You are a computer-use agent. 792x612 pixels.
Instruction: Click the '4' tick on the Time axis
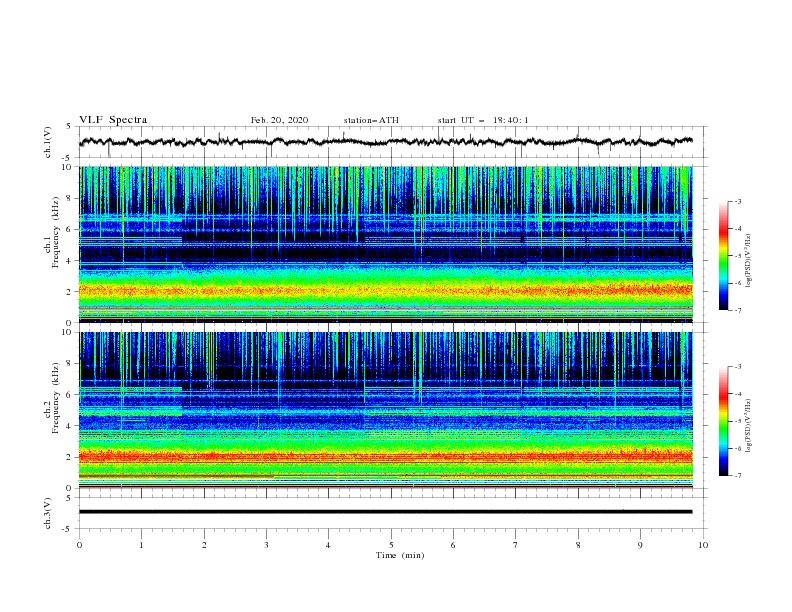328,545
